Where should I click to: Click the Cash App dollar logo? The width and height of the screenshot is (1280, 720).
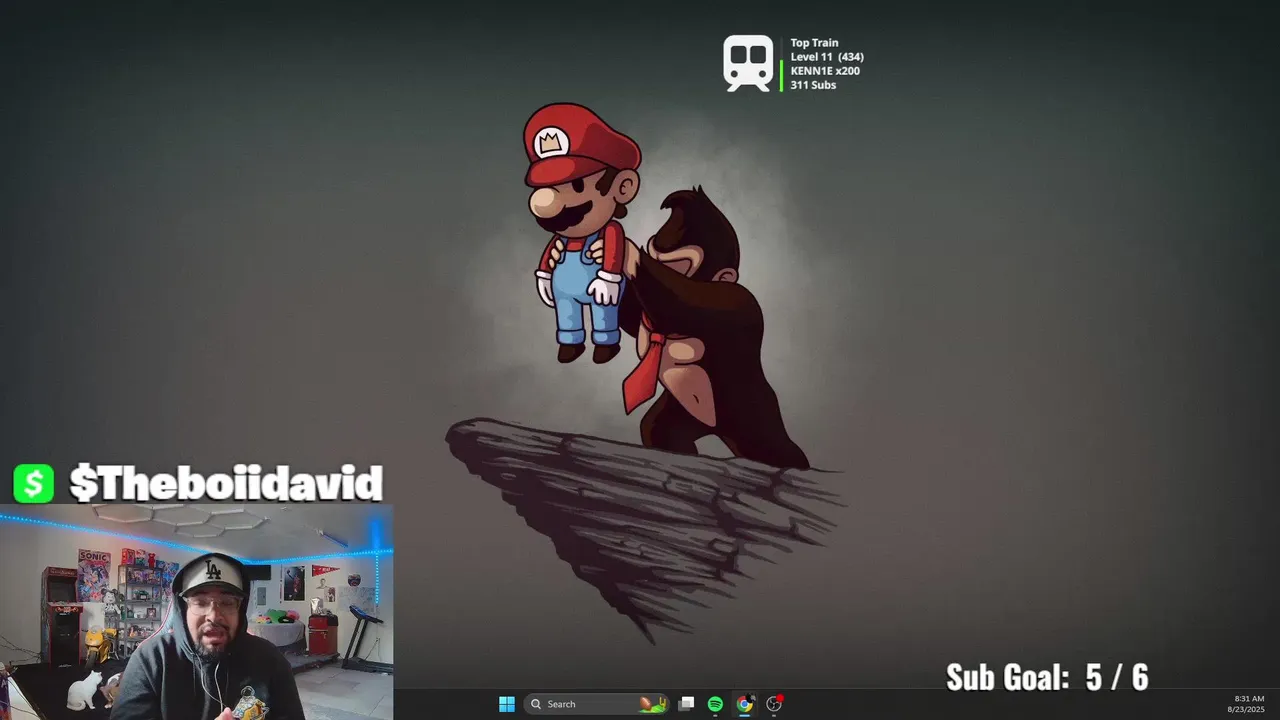coord(33,484)
